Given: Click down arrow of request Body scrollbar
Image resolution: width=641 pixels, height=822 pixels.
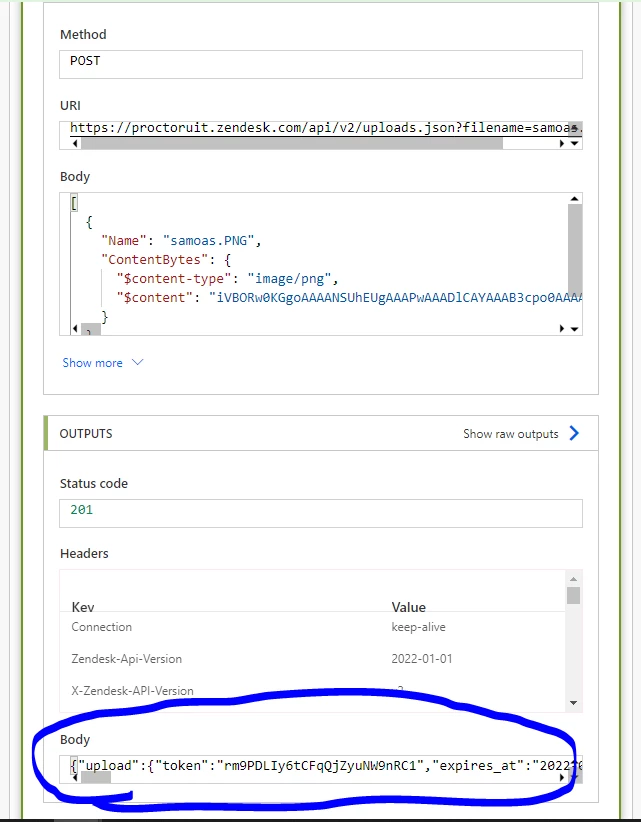Looking at the screenshot, I should [x=575, y=329].
